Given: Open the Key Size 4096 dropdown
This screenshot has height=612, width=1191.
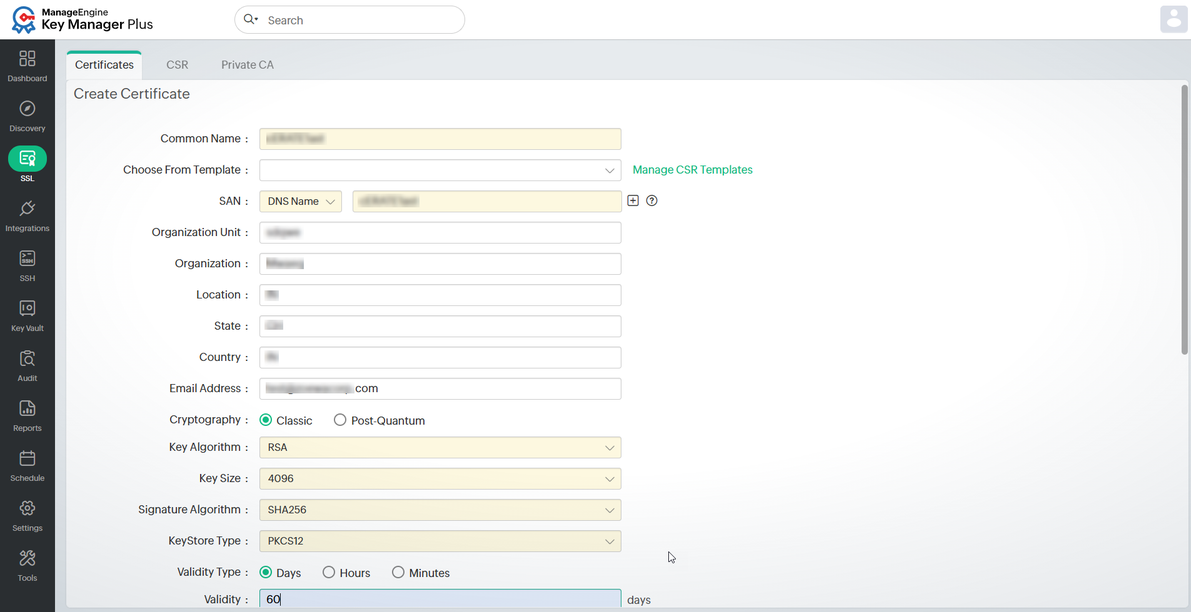Looking at the screenshot, I should (440, 478).
